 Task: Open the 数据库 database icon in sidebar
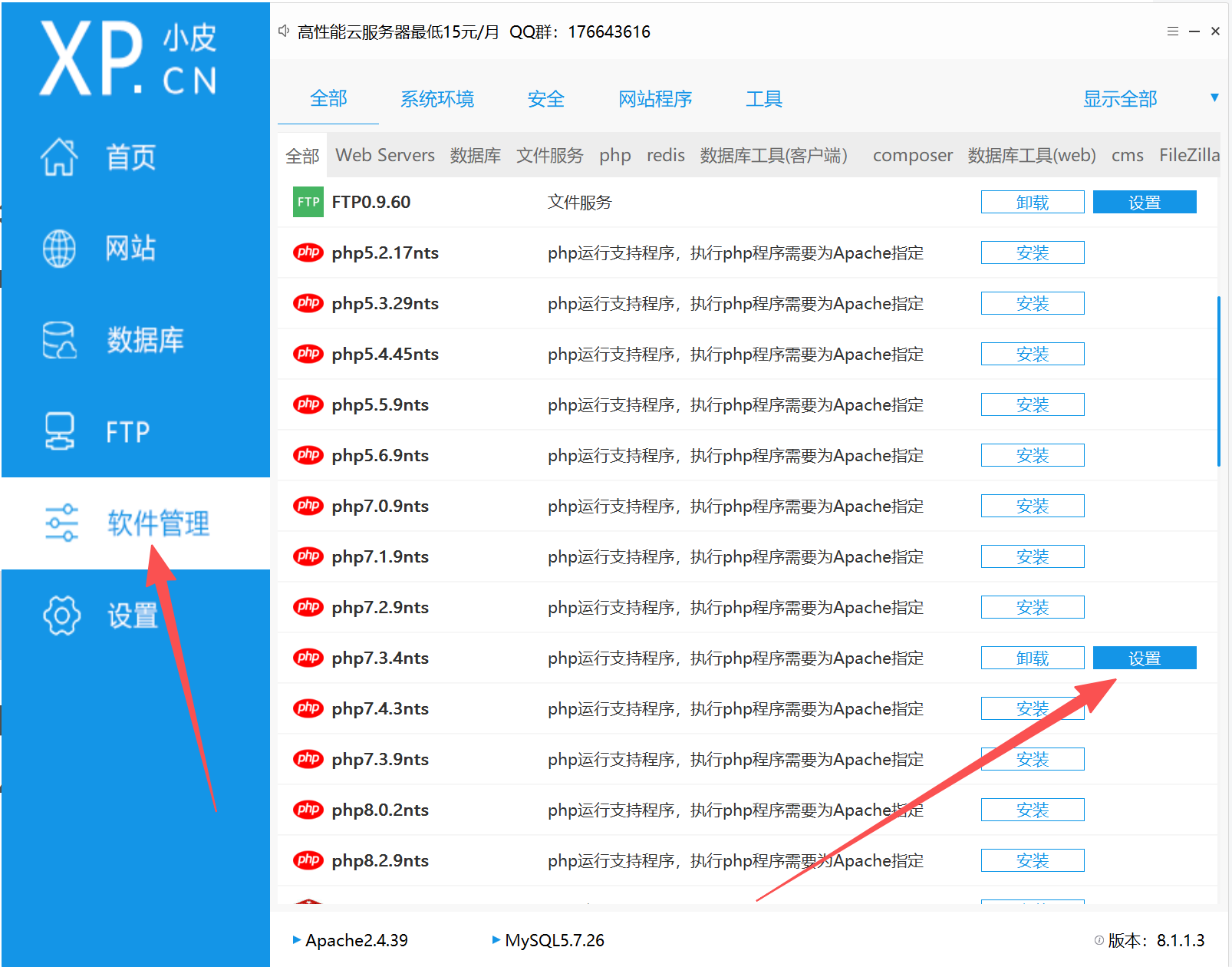click(59, 340)
